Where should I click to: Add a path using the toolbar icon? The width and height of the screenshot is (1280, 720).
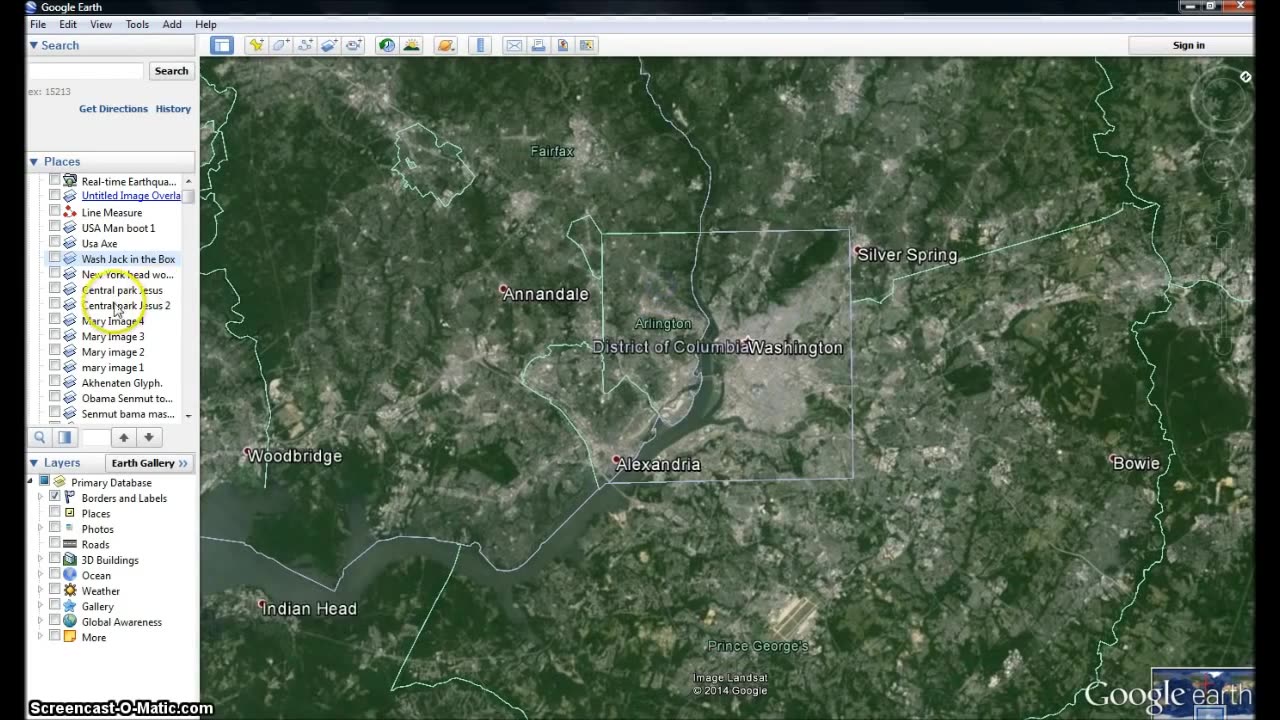[305, 45]
